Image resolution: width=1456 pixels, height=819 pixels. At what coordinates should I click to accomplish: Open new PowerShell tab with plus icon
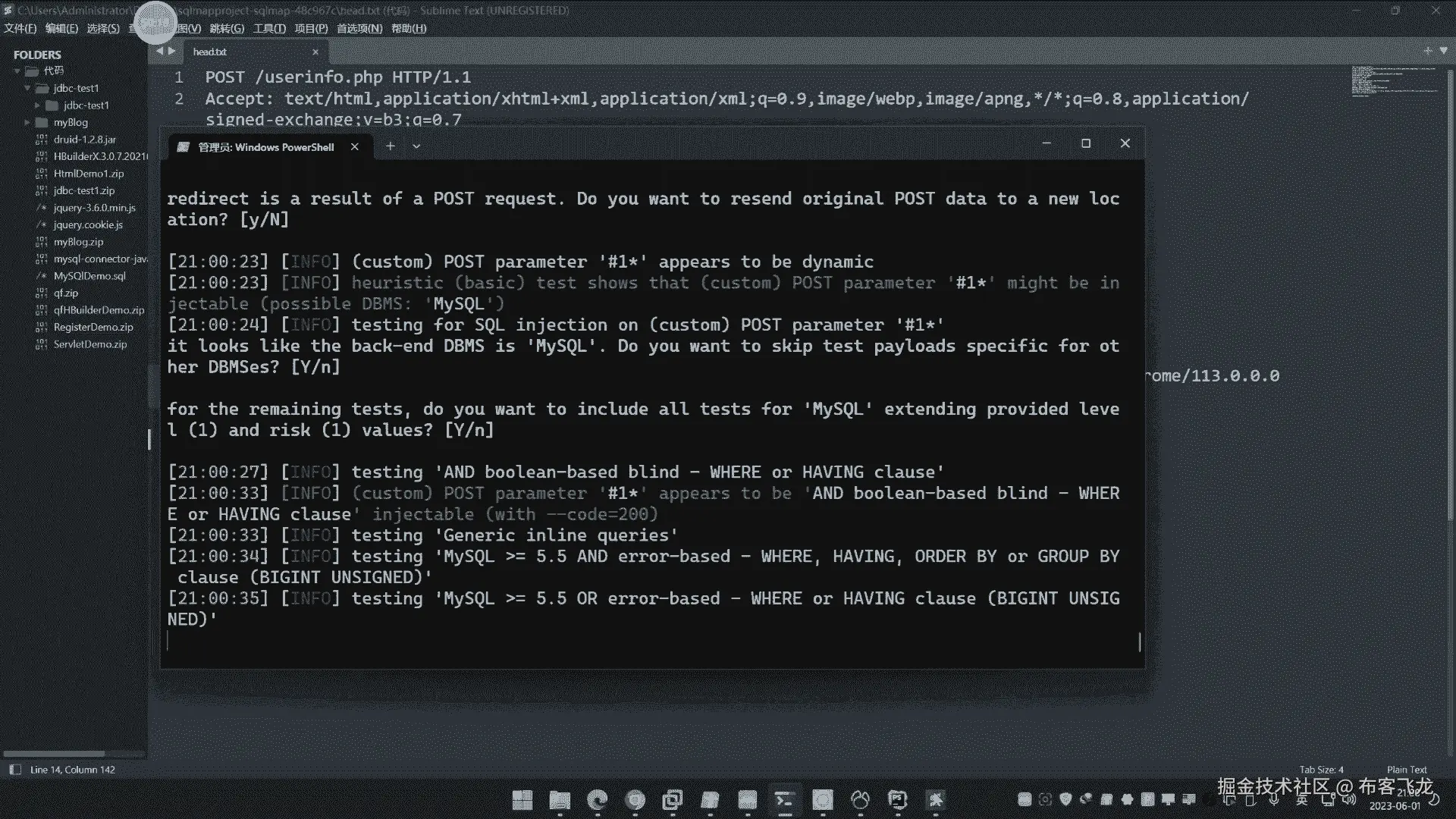coord(390,146)
